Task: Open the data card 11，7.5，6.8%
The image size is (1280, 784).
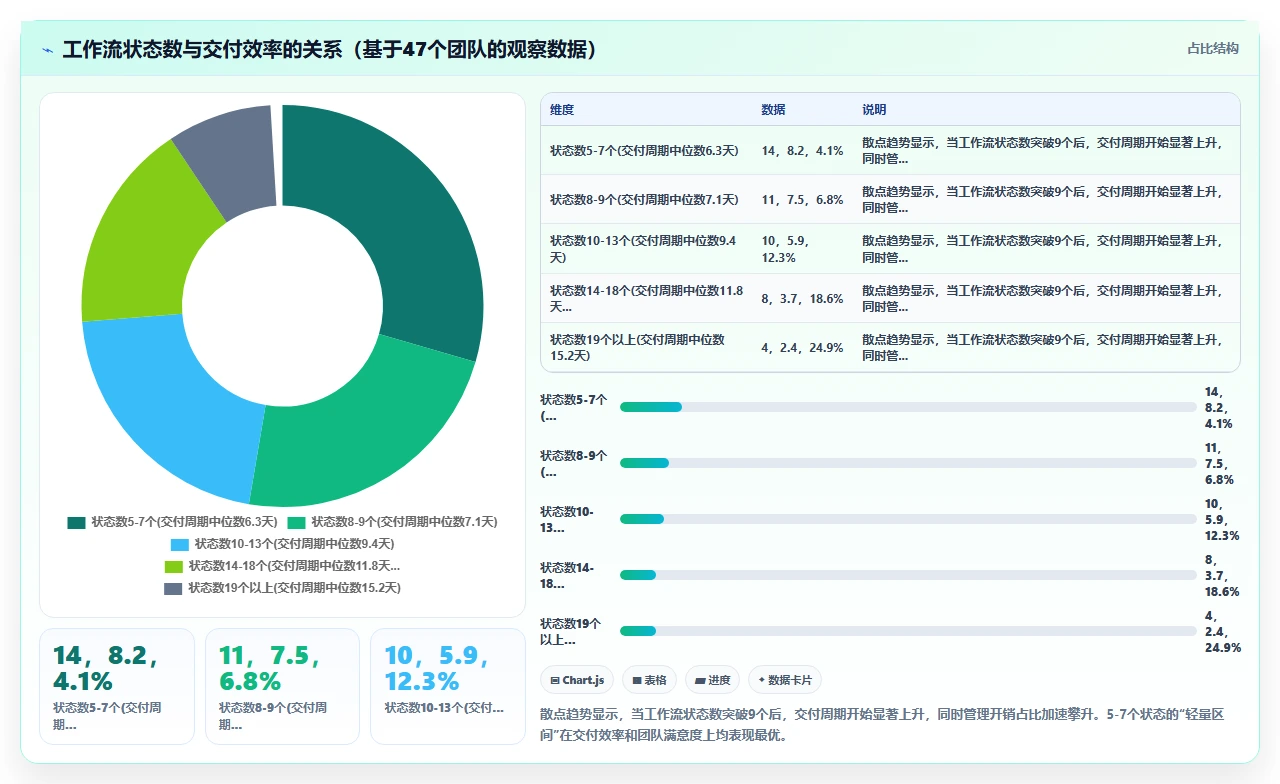Action: [x=282, y=686]
